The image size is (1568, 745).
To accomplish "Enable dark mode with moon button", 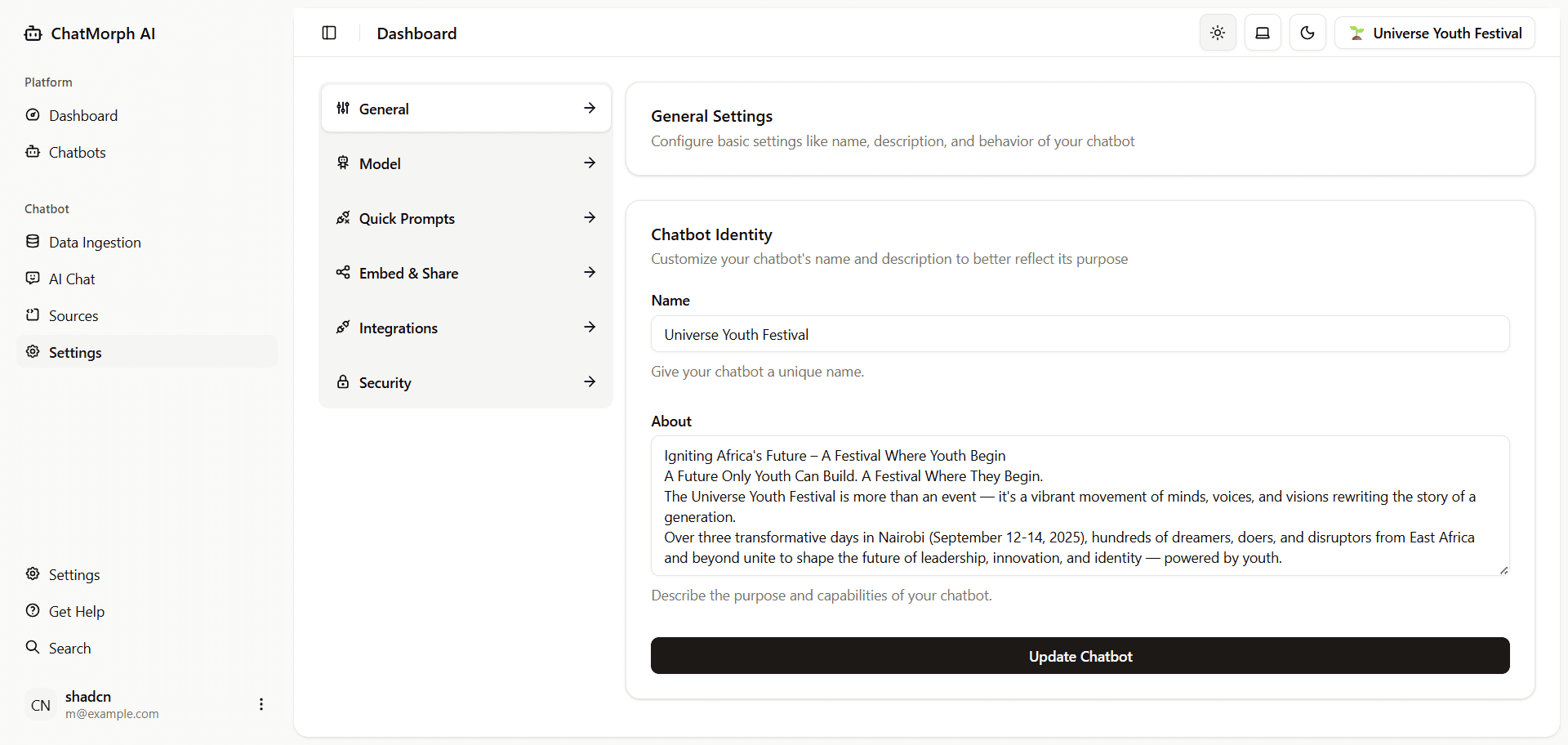I will click(x=1307, y=33).
